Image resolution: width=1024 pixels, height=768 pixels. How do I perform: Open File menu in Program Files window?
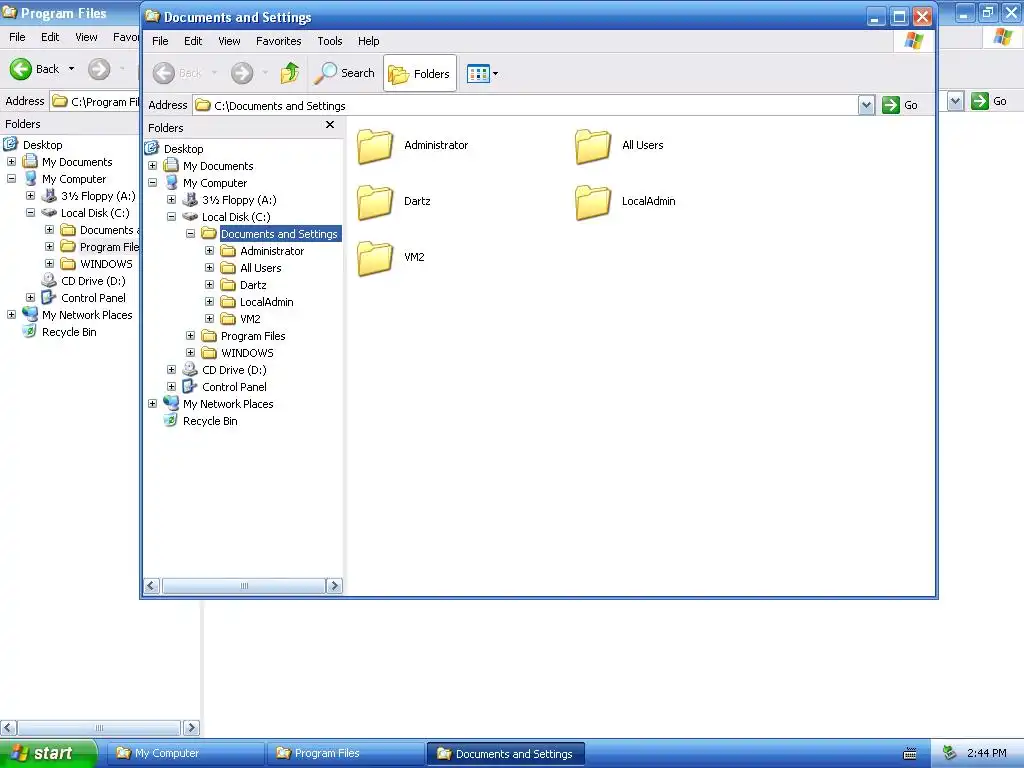(x=17, y=37)
